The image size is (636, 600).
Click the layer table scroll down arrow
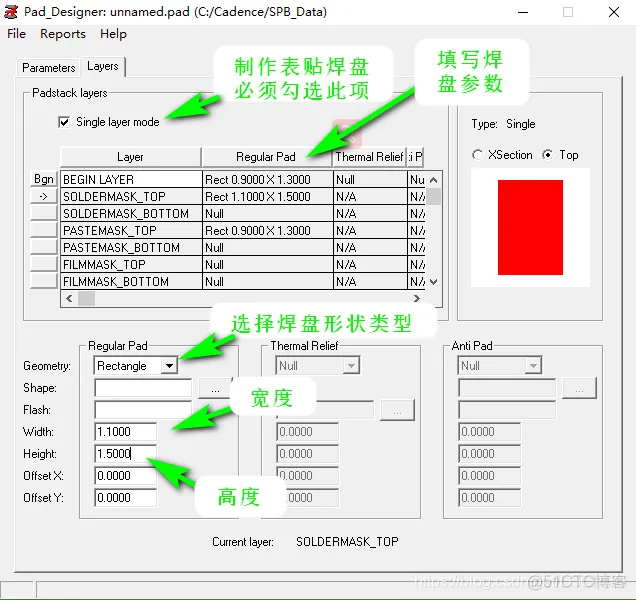tap(433, 282)
